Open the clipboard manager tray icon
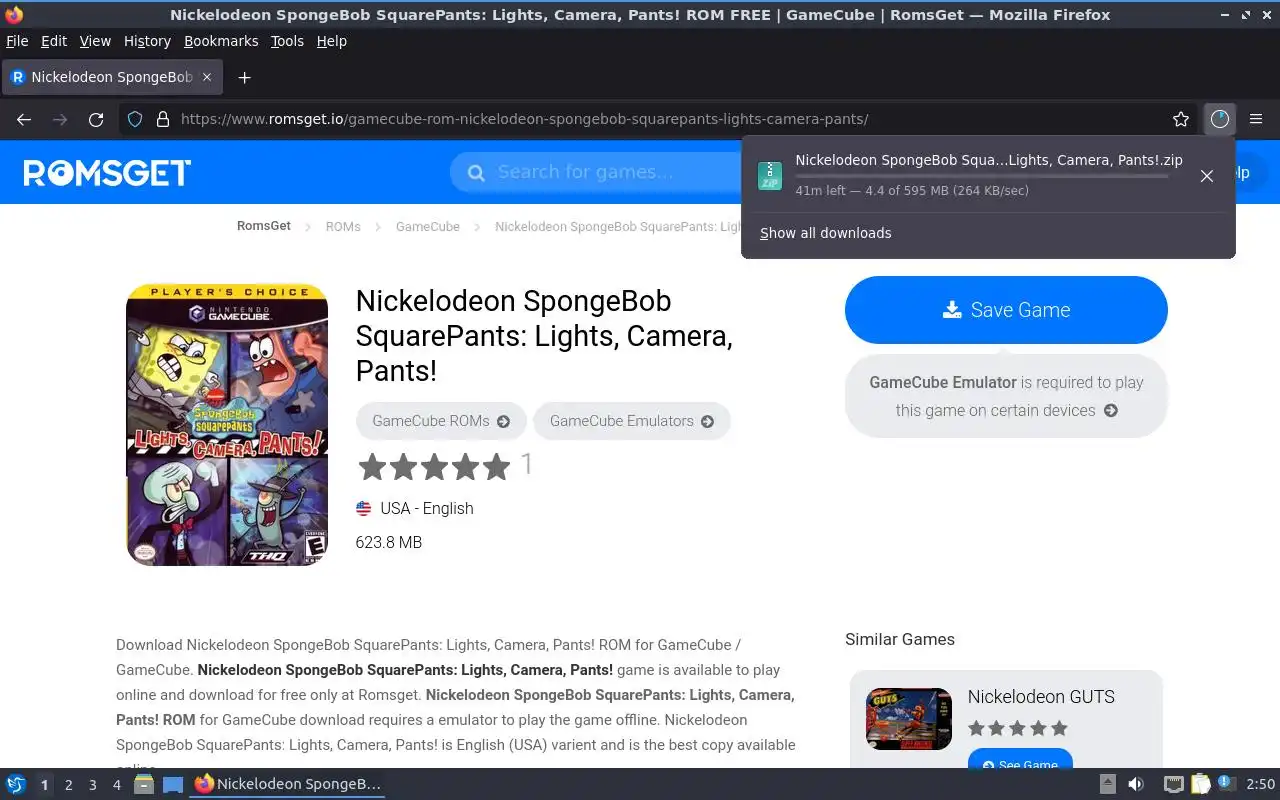This screenshot has height=800, width=1280. [x=1200, y=785]
